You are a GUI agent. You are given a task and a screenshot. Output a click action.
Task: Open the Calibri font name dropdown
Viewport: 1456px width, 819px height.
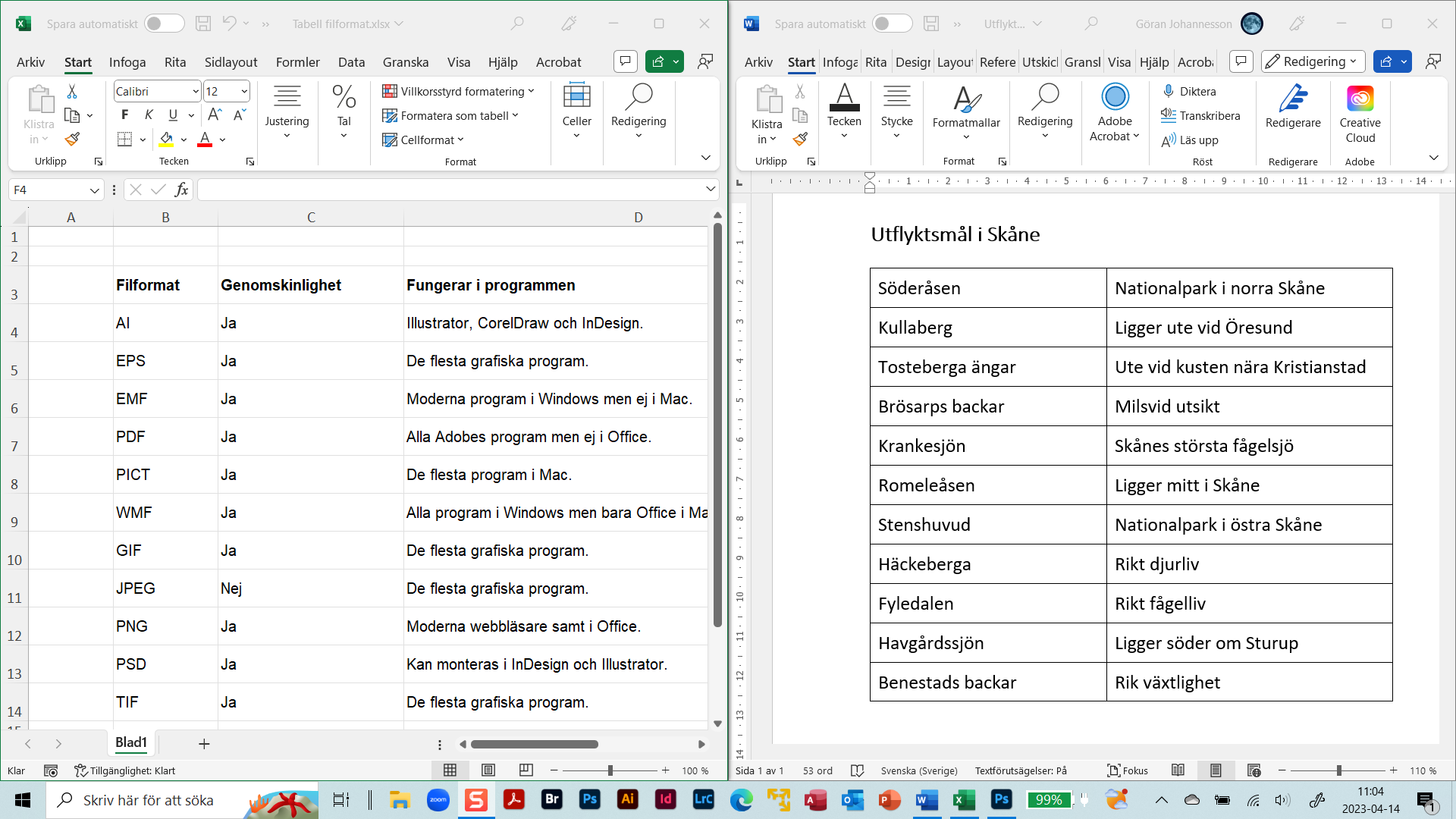tap(196, 92)
